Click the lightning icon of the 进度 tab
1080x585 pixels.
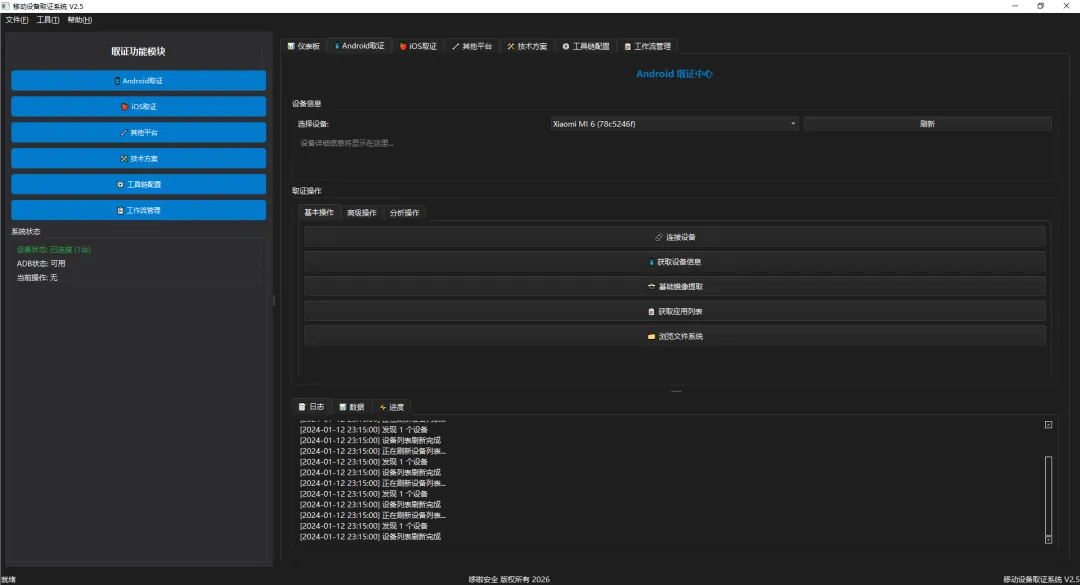[x=383, y=407]
